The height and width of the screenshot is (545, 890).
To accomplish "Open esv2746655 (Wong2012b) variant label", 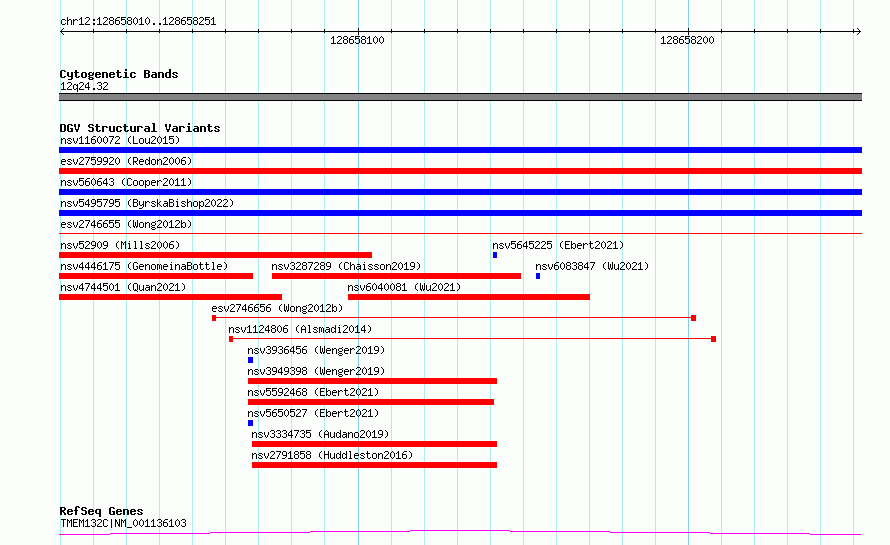I will click(126, 224).
